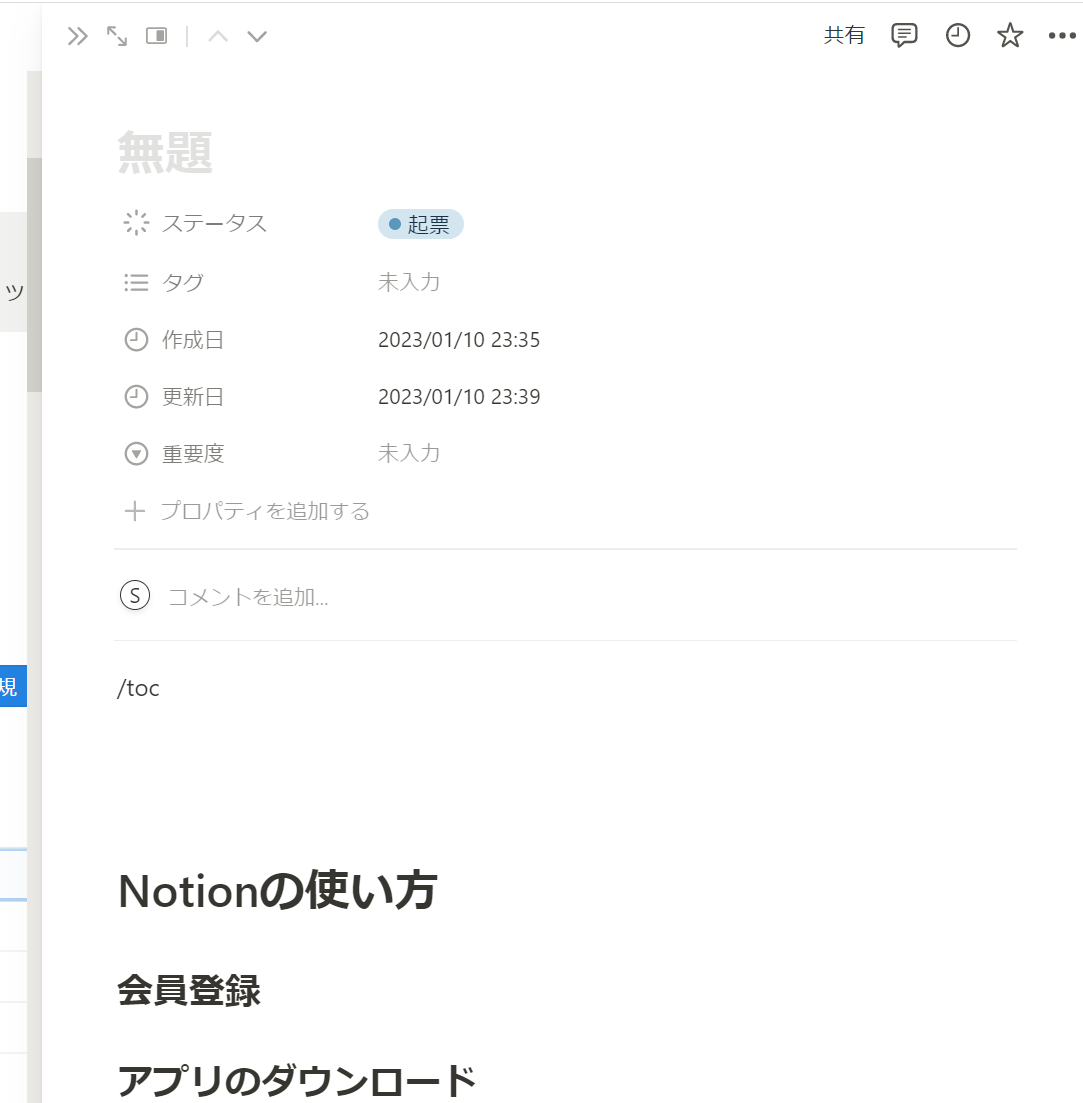The height and width of the screenshot is (1103, 1083).
Task: Open page in full screen with the expand arrows icon
Action: pyautogui.click(x=117, y=36)
